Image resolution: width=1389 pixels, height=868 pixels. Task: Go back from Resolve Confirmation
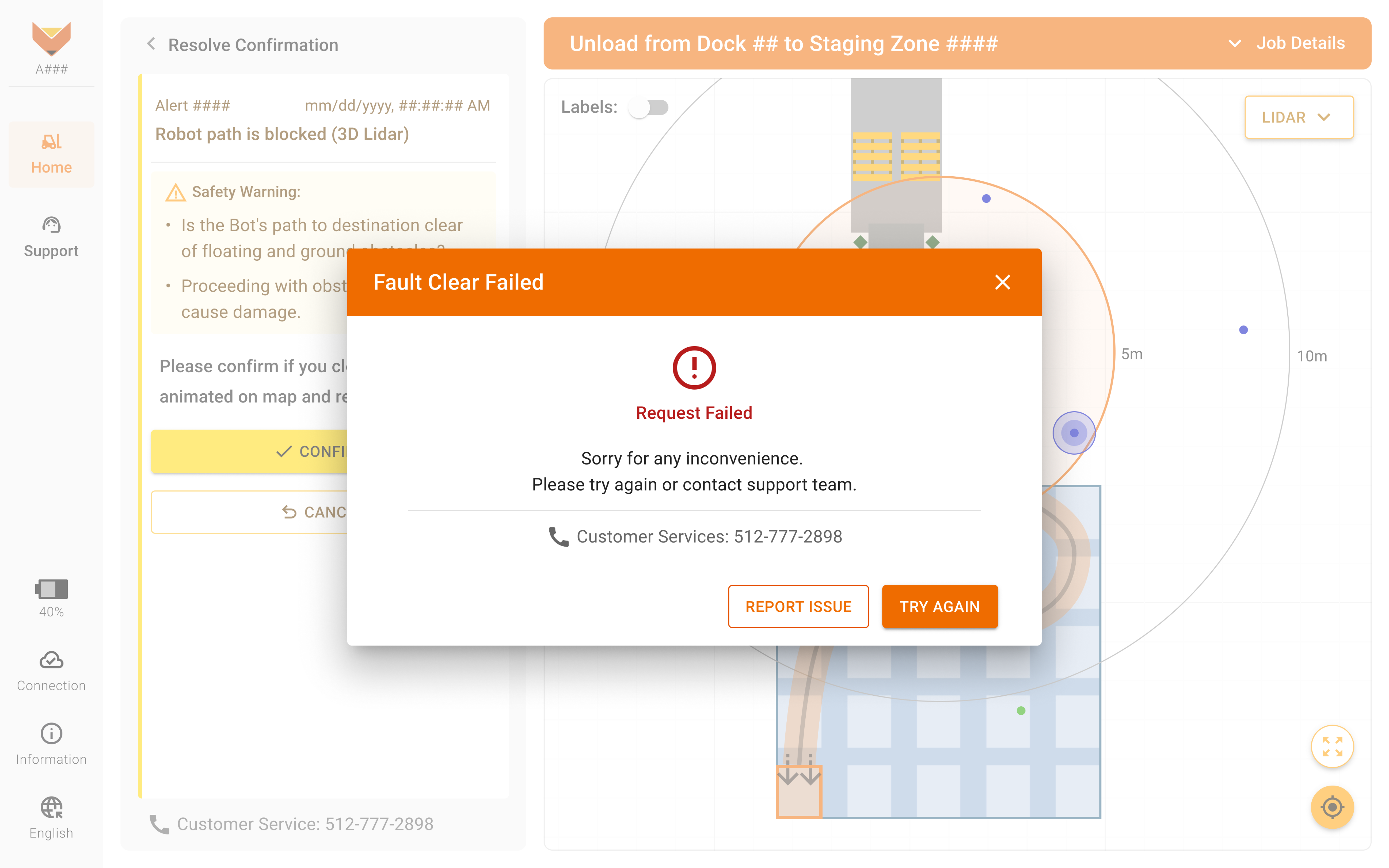152,44
